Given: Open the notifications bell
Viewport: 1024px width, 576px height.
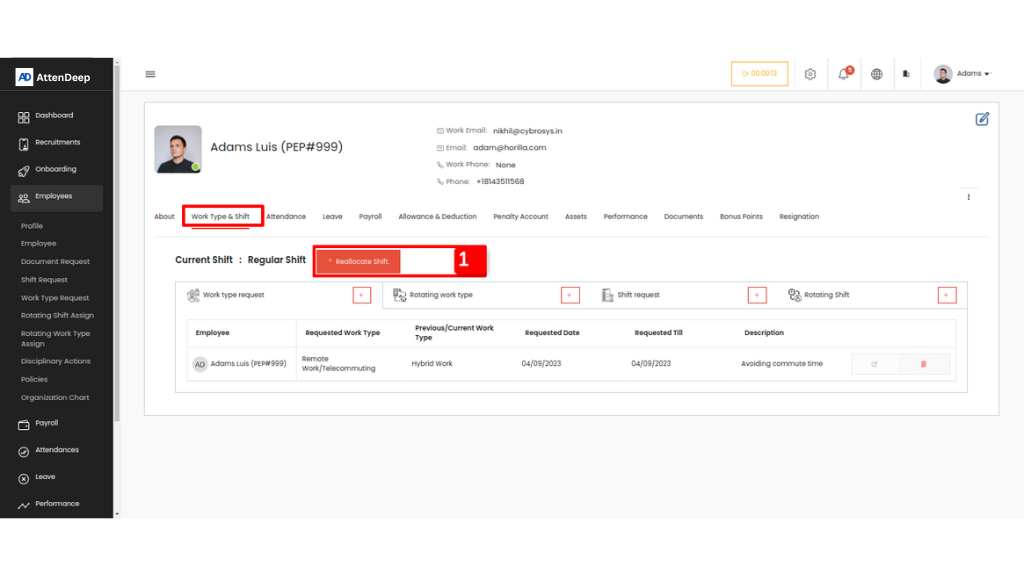Looking at the screenshot, I should click(843, 74).
